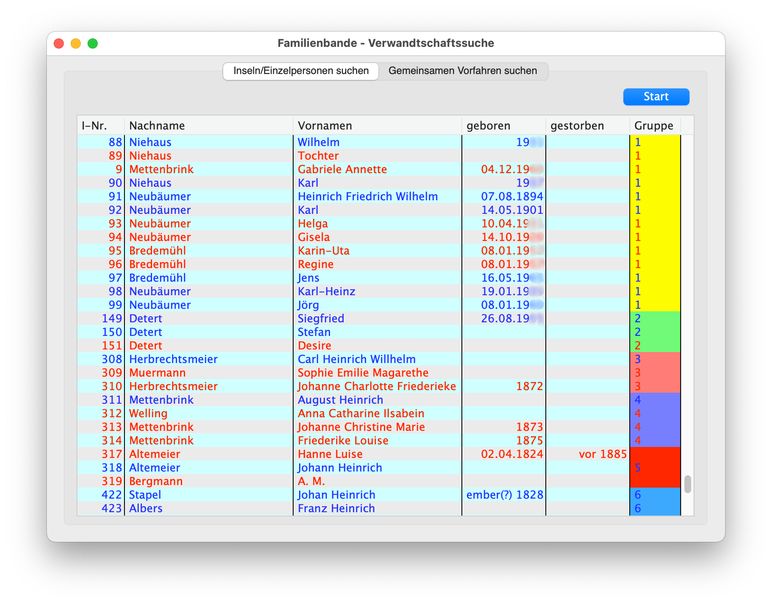Sort by Nachname column header
772x604 pixels.
pyautogui.click(x=208, y=126)
